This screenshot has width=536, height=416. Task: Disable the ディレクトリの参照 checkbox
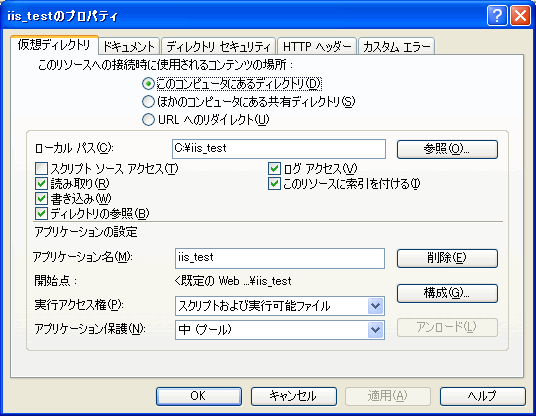(41, 214)
